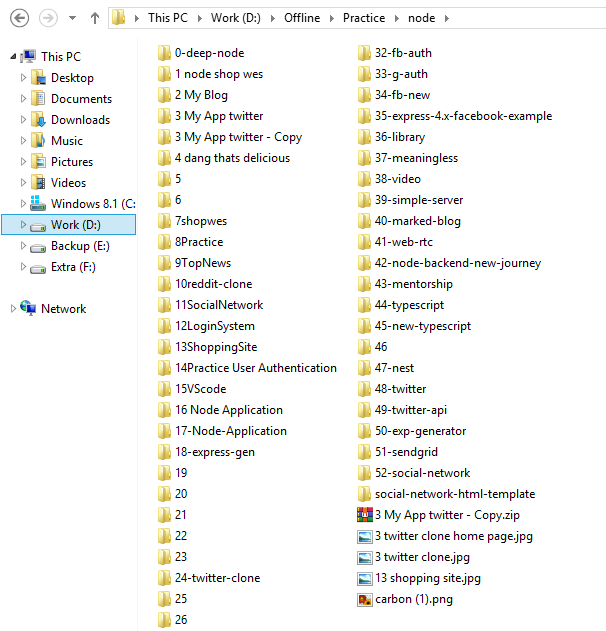
Task: Select the 0-deep-node folder icon
Action: pos(164,53)
